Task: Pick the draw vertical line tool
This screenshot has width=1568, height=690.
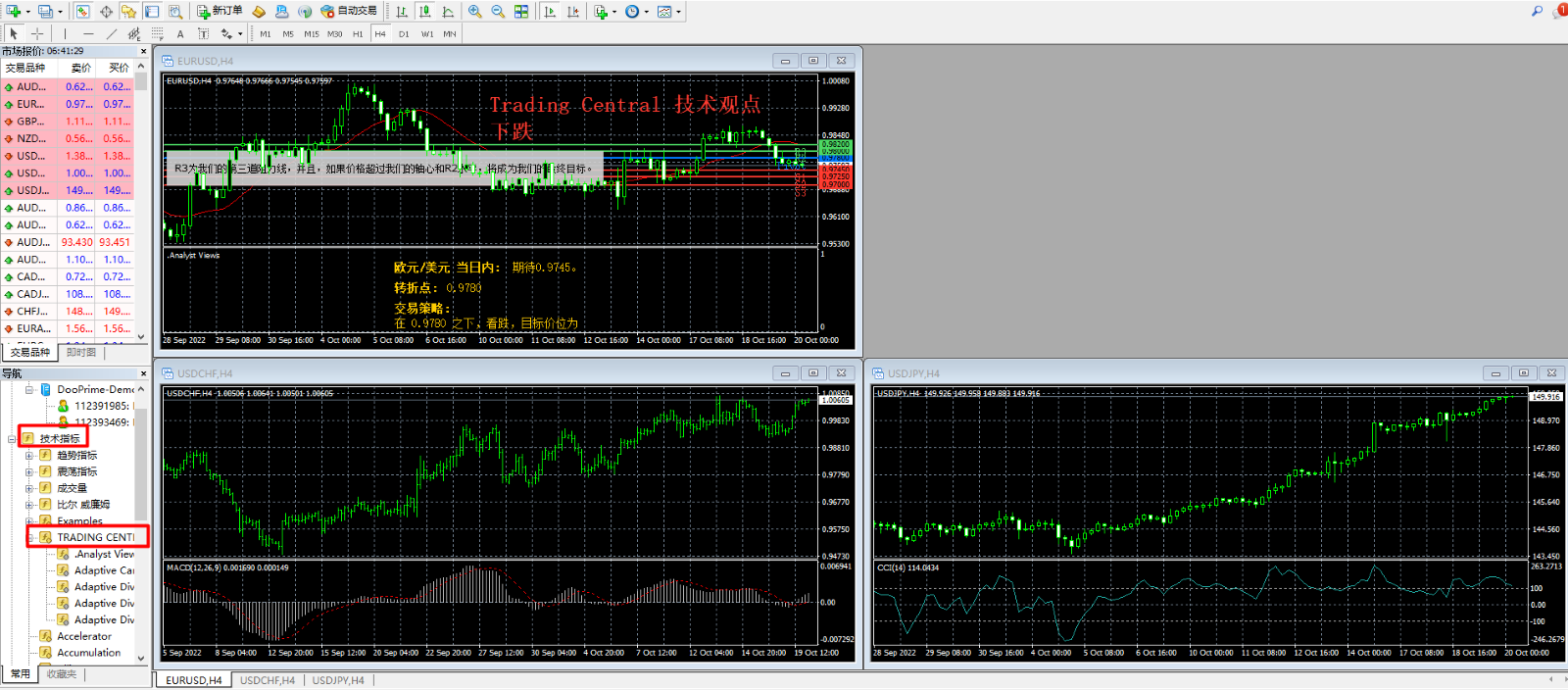Action: coord(65,33)
